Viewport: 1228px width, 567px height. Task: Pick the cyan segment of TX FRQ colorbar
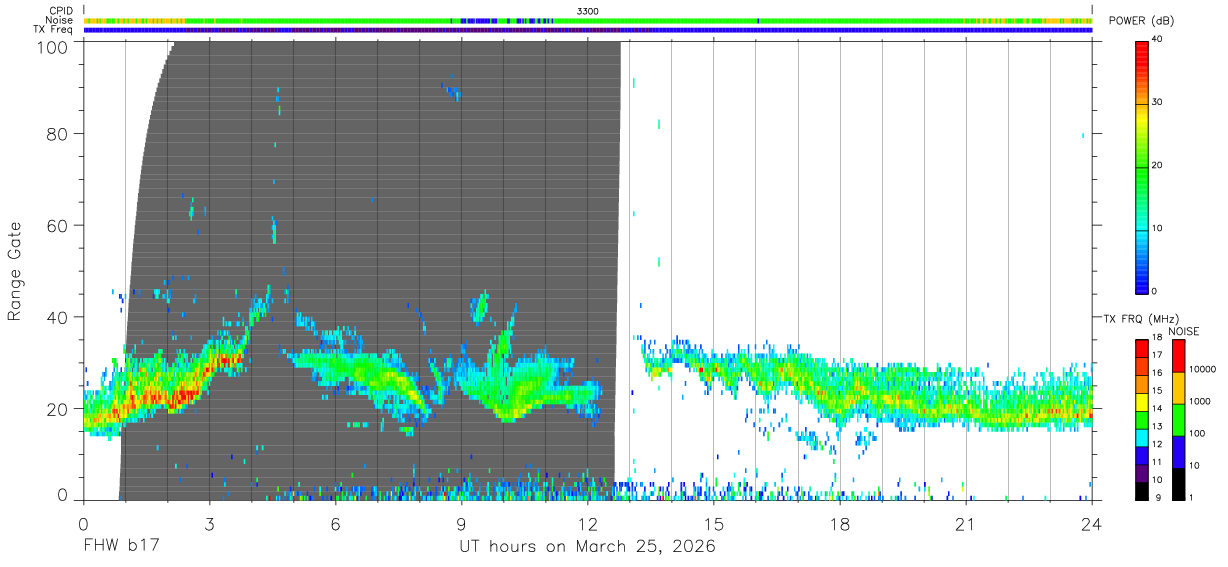point(1141,438)
